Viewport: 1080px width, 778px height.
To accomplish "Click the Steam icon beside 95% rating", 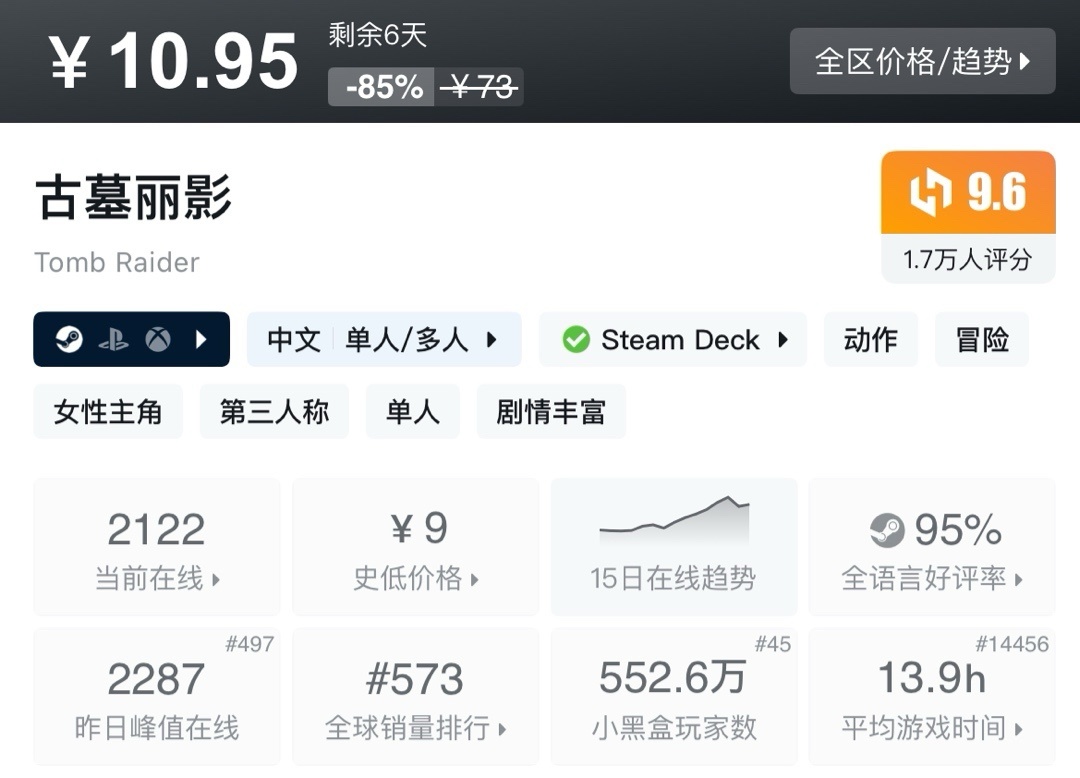I will click(x=887, y=530).
